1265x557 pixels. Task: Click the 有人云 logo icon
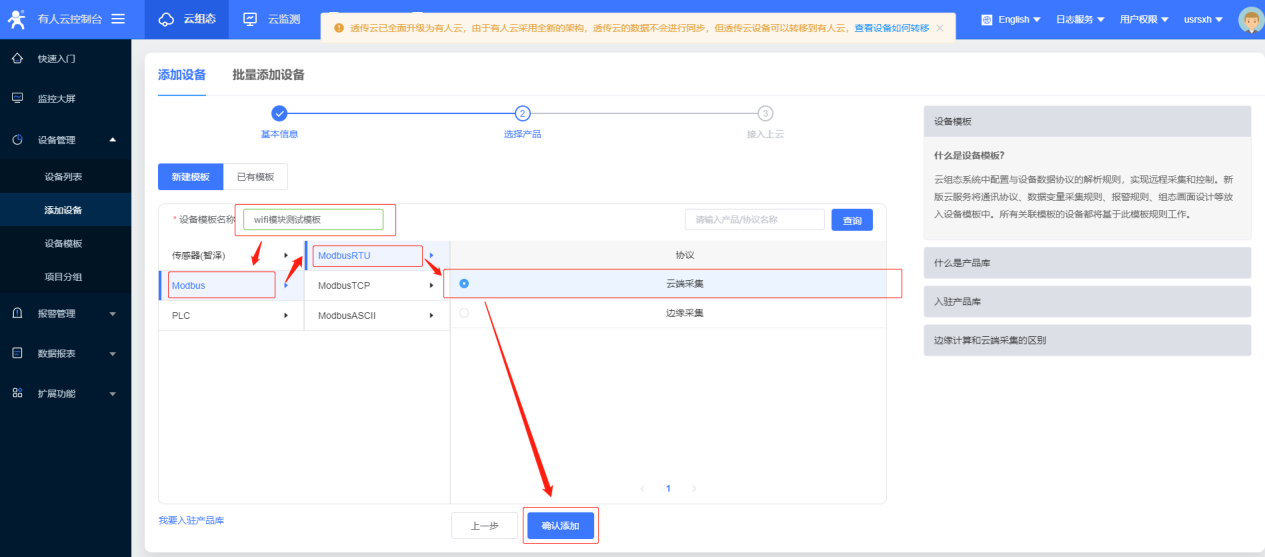[16, 19]
